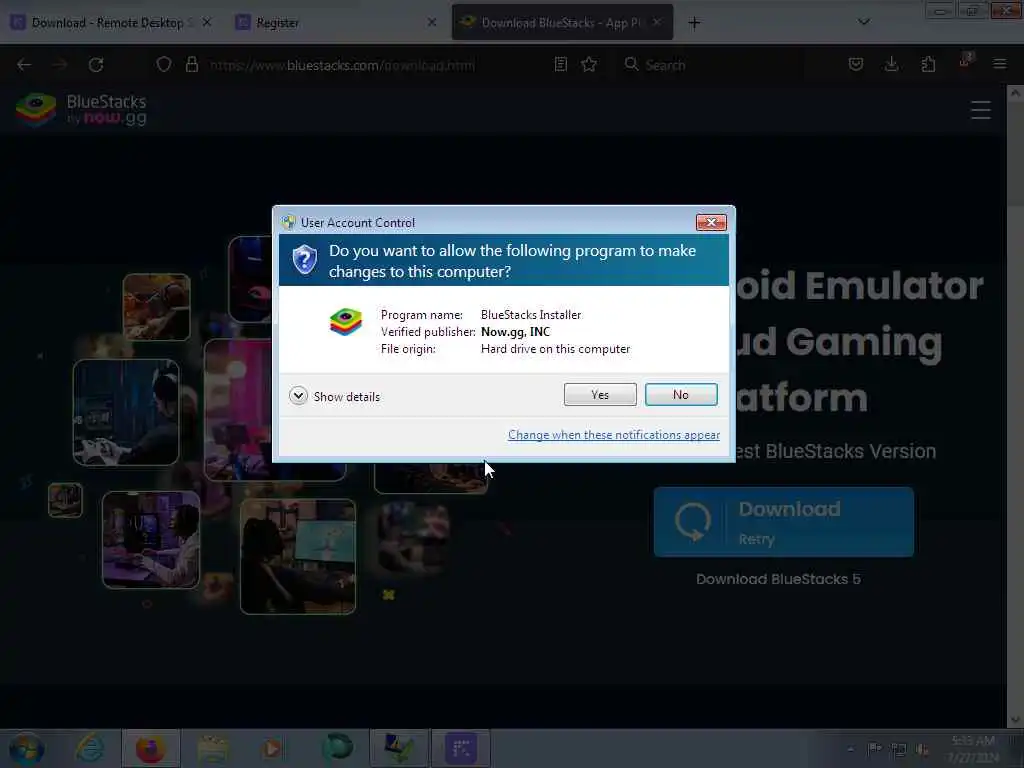Open the Firefox application menu
This screenshot has height=768, width=1024.
point(999,65)
